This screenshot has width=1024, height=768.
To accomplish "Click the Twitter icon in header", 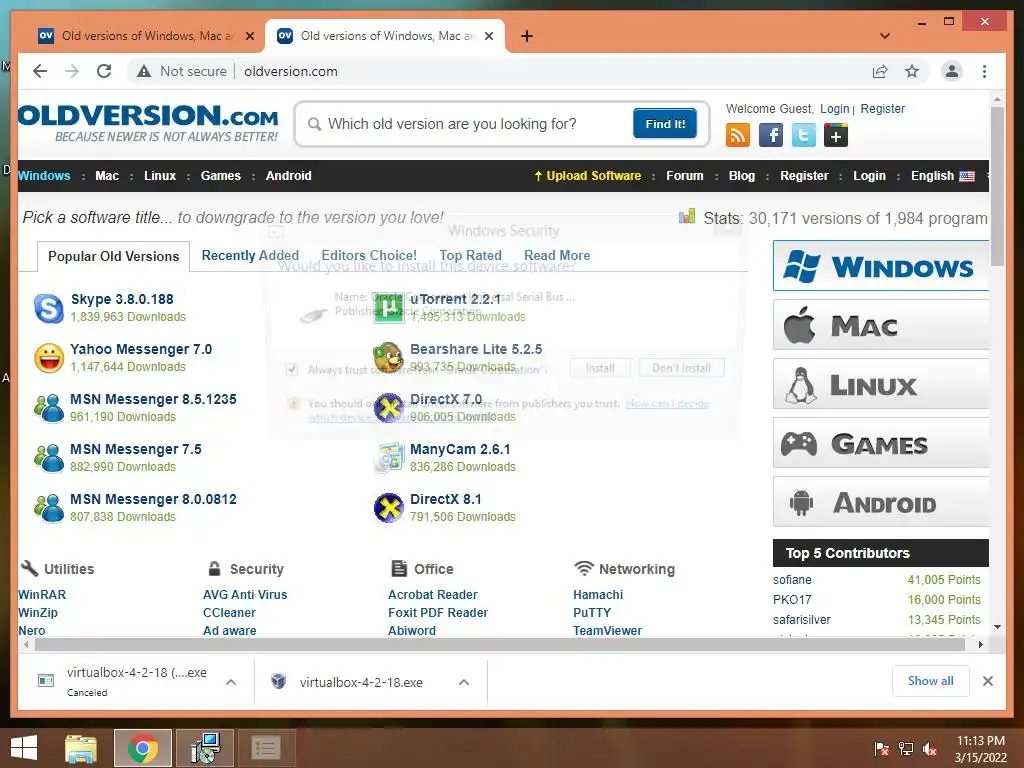I will [803, 135].
